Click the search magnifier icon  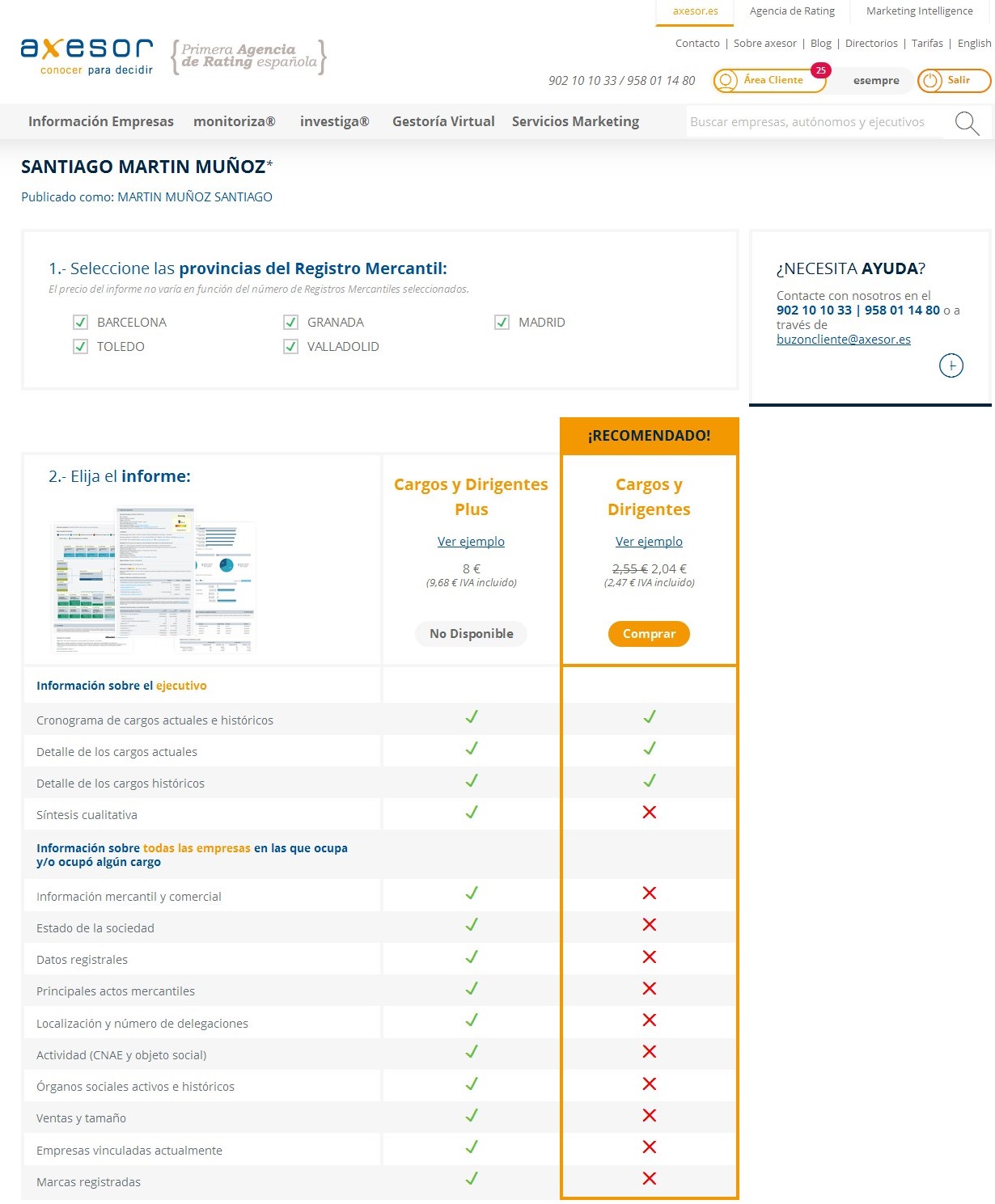coord(967,123)
